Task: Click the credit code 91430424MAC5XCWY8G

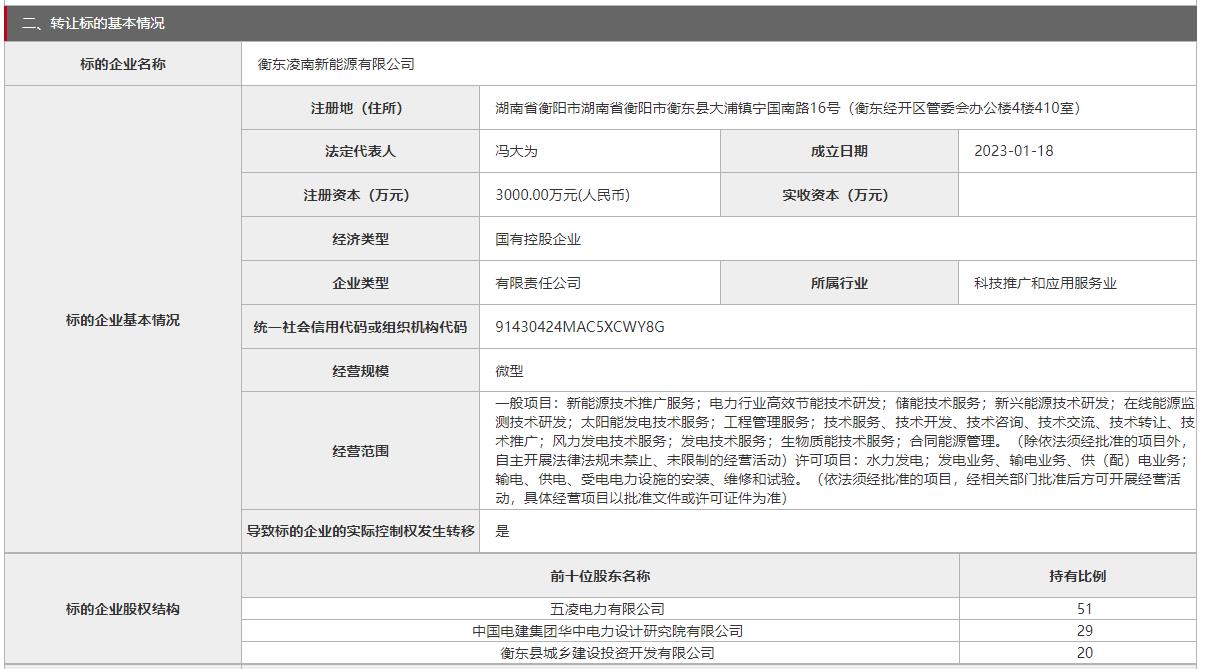Action: (580, 327)
